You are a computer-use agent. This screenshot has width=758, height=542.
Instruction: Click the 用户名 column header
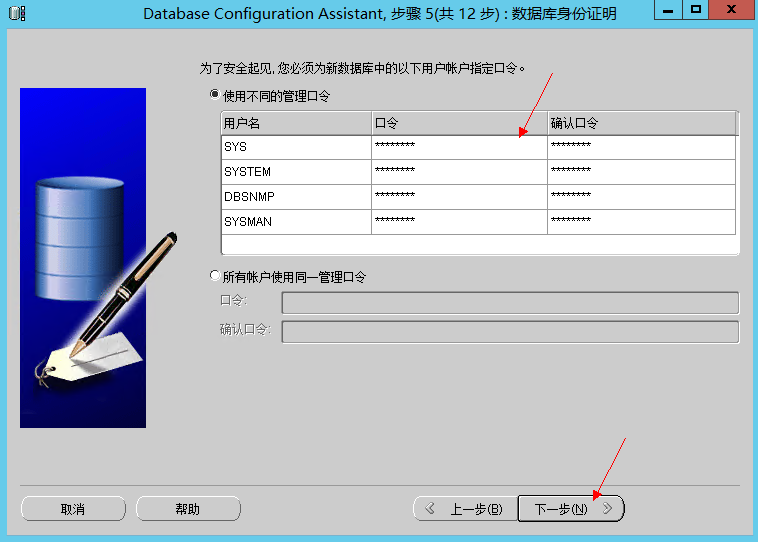pos(295,123)
